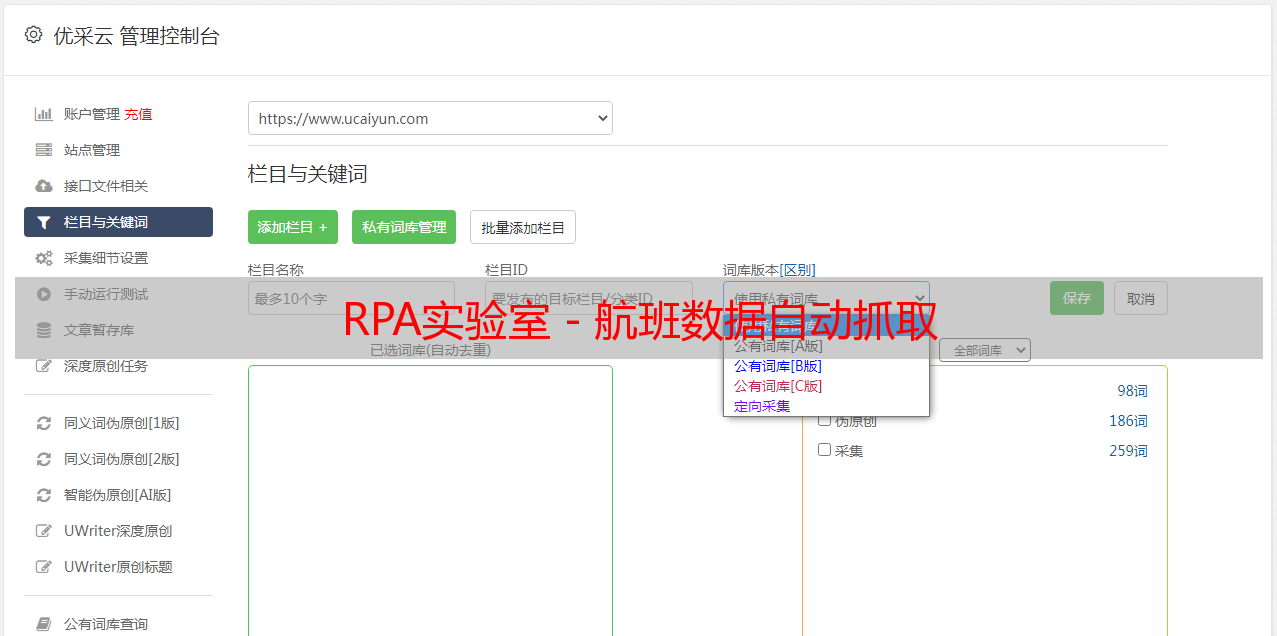This screenshot has width=1277, height=636.
Task: Click the play icon for 手动运行测试
Action: (x=44, y=294)
